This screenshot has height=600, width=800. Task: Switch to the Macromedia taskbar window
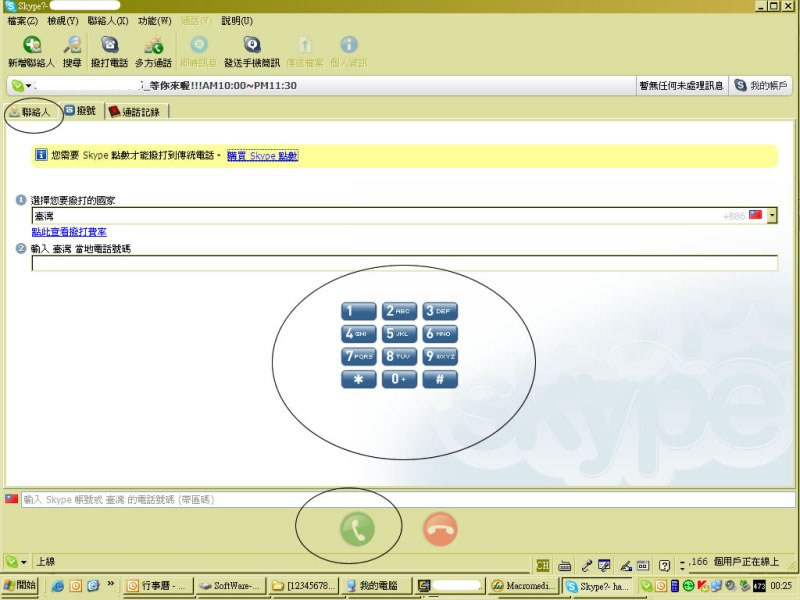(522, 586)
